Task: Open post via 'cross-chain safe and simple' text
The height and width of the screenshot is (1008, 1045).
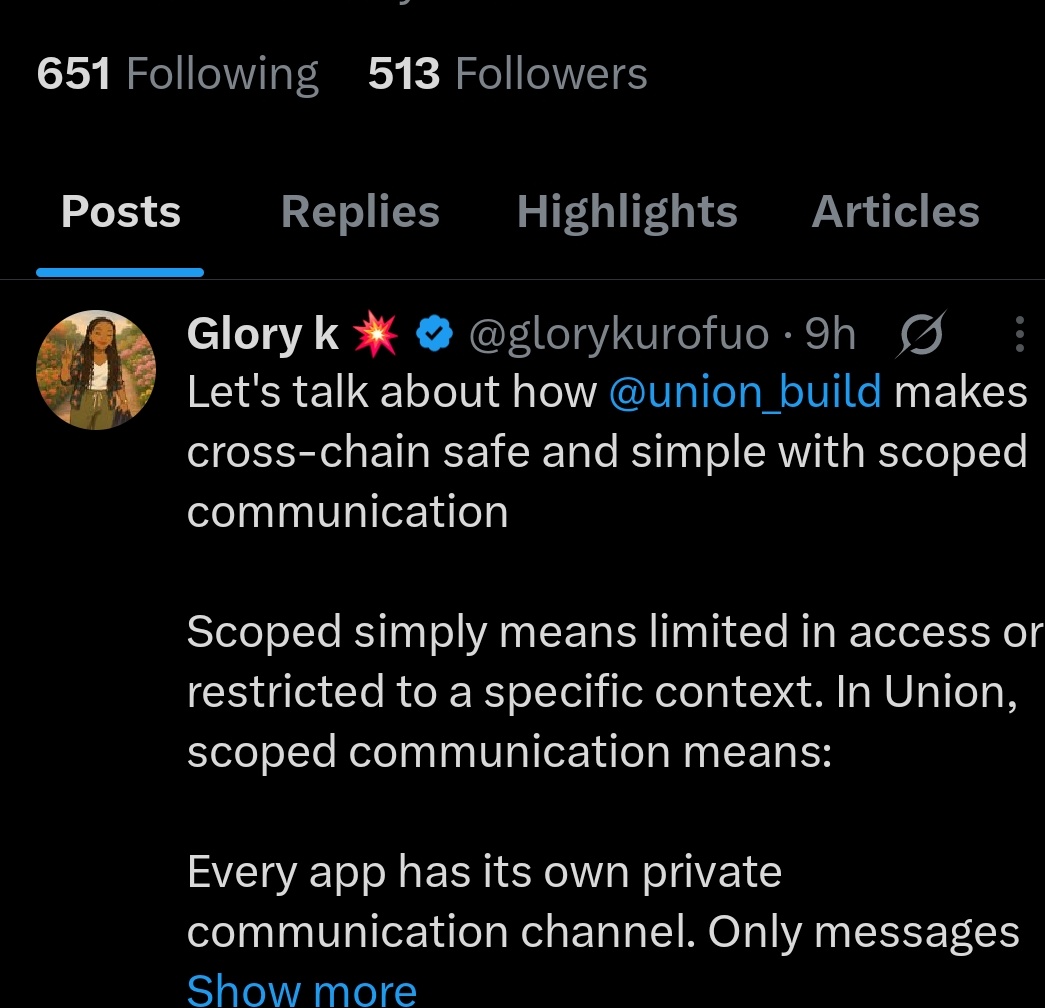Action: pos(606,453)
